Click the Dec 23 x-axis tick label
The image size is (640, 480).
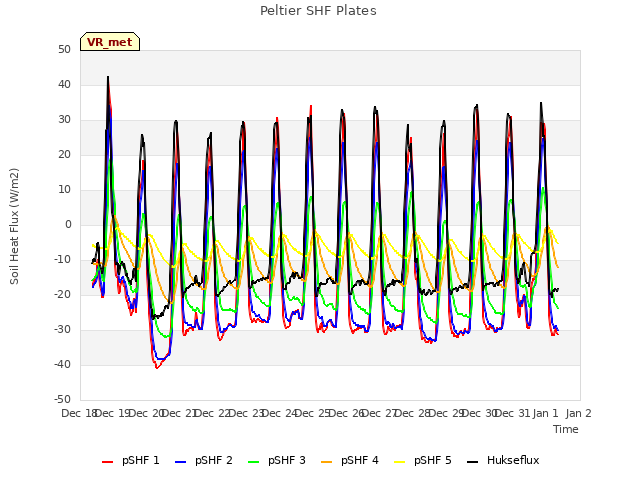[x=246, y=413]
